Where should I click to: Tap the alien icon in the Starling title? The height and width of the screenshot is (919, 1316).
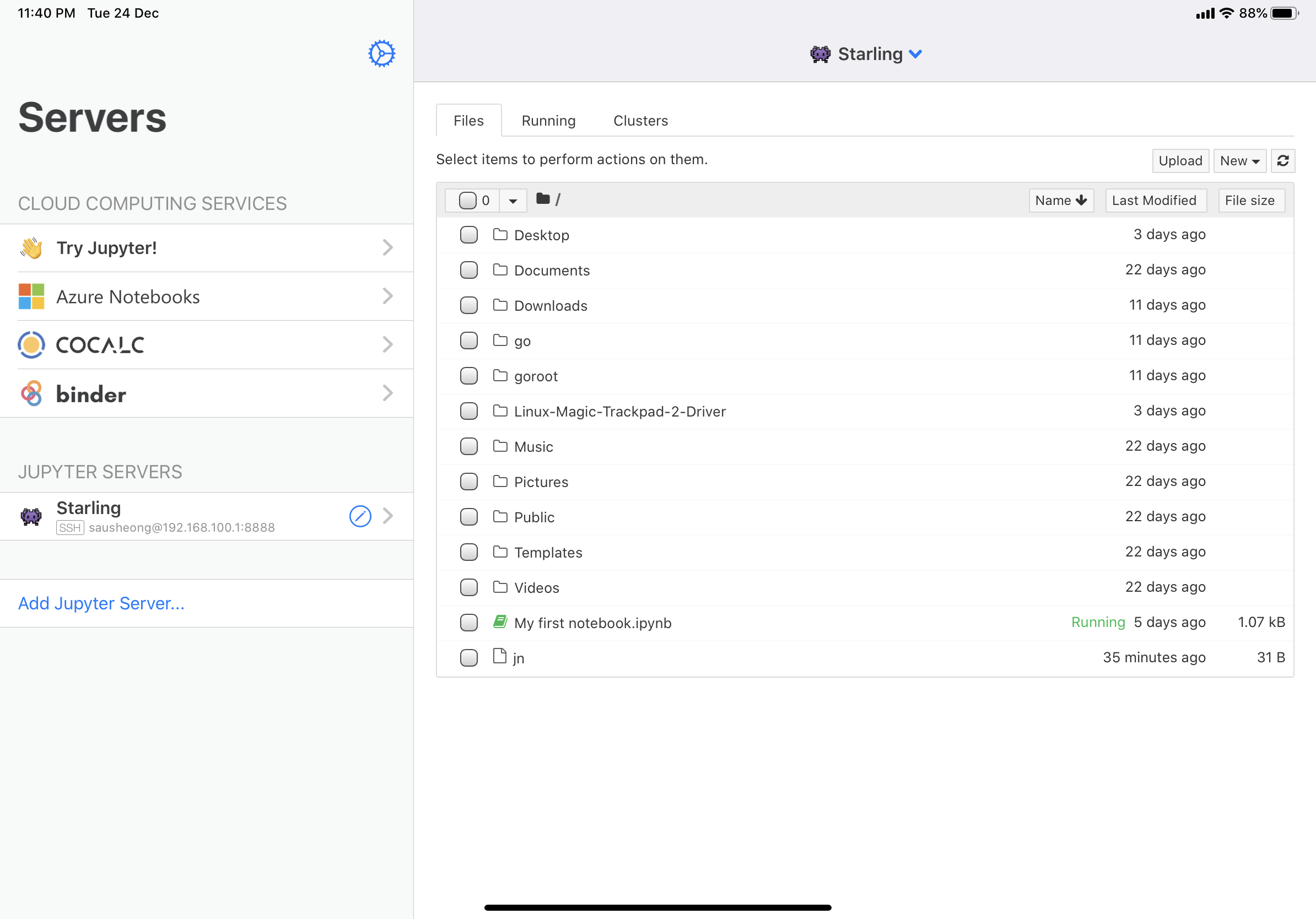(820, 54)
